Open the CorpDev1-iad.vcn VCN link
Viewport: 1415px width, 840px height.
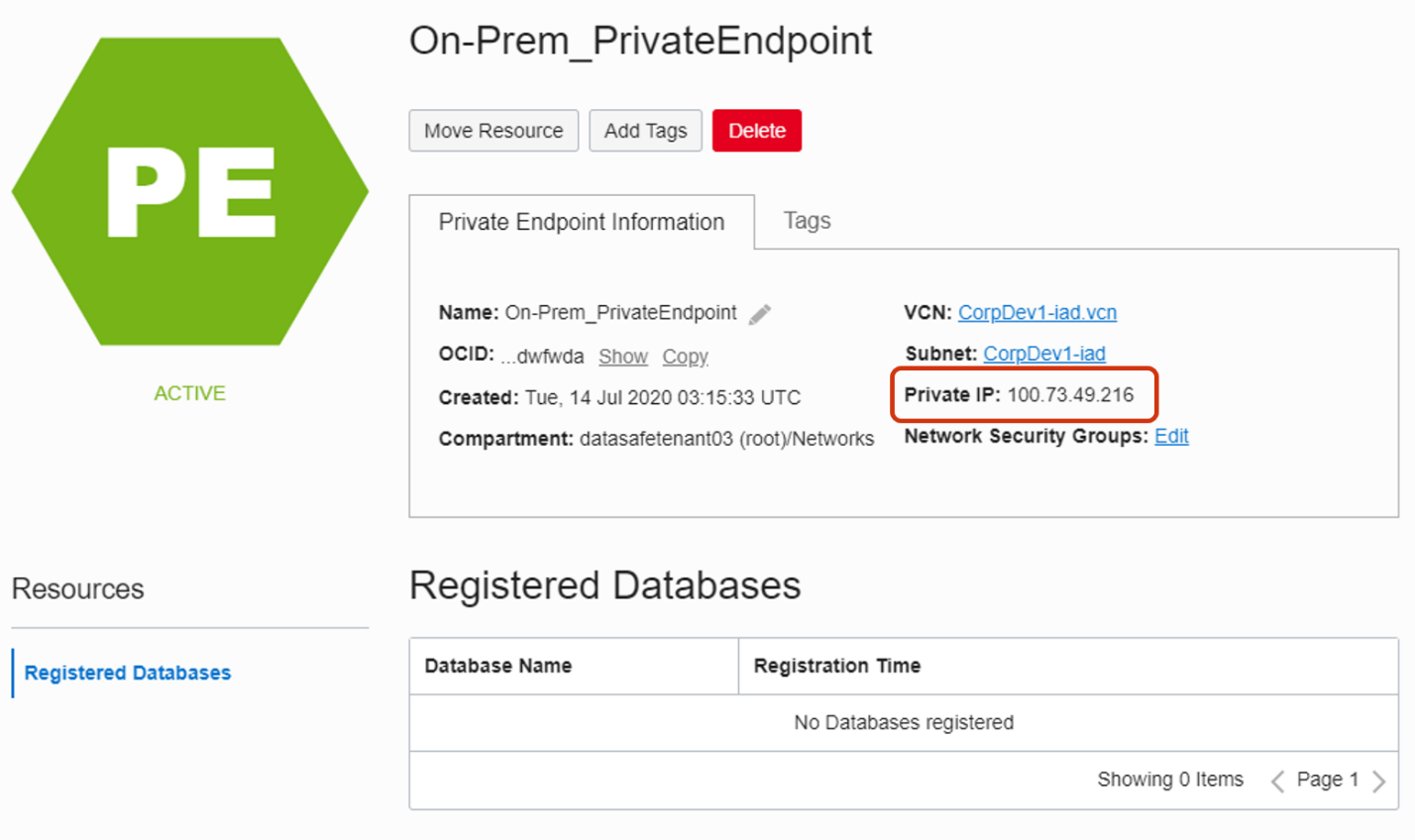pos(1036,313)
